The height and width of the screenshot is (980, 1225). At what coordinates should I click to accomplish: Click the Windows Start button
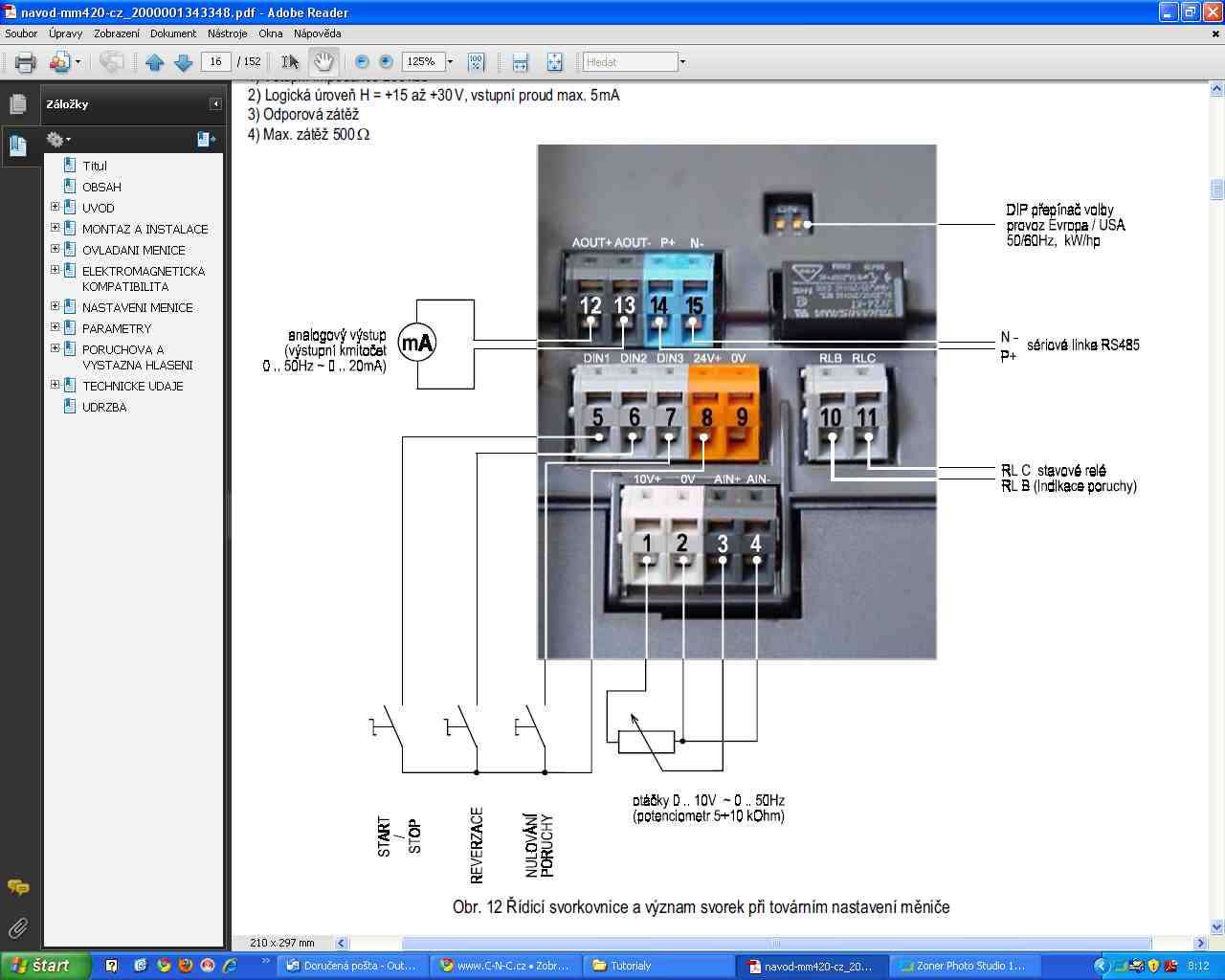point(45,966)
